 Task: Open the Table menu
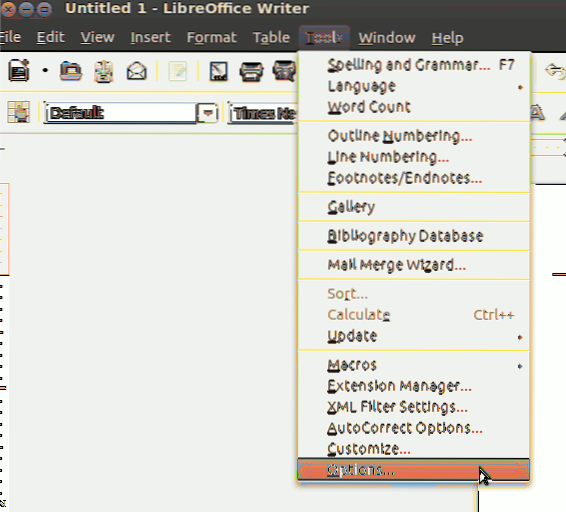pyautogui.click(x=271, y=37)
